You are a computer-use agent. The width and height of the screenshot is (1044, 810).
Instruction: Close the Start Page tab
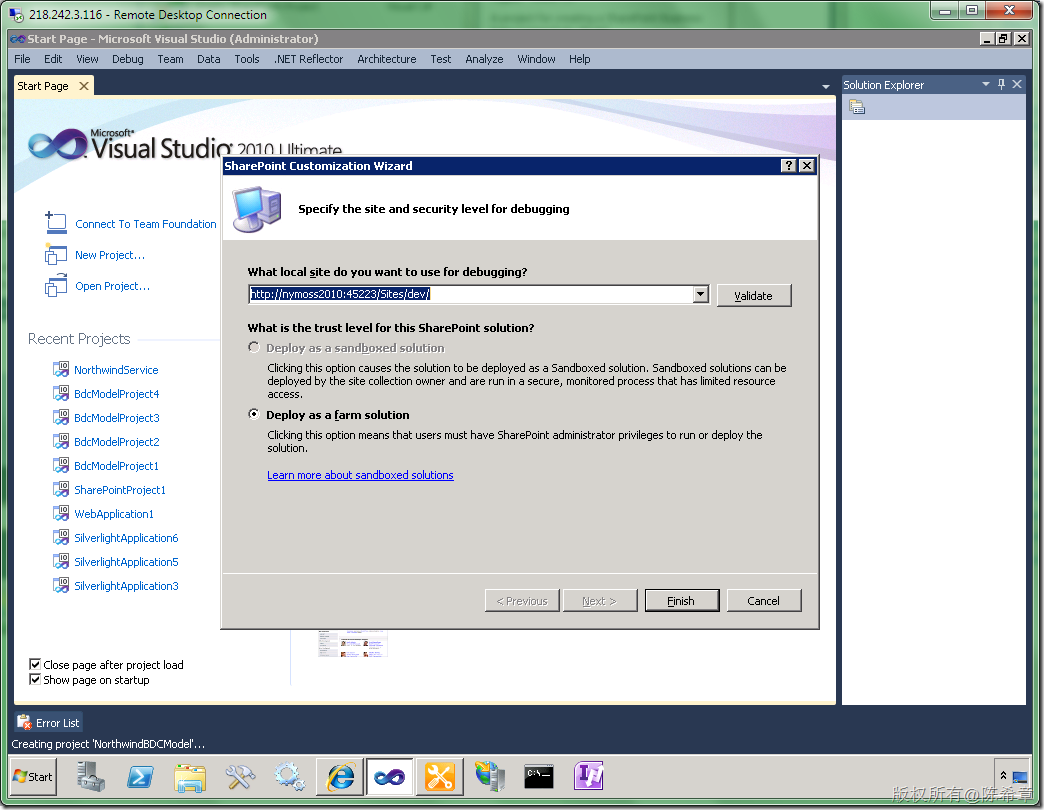(84, 86)
